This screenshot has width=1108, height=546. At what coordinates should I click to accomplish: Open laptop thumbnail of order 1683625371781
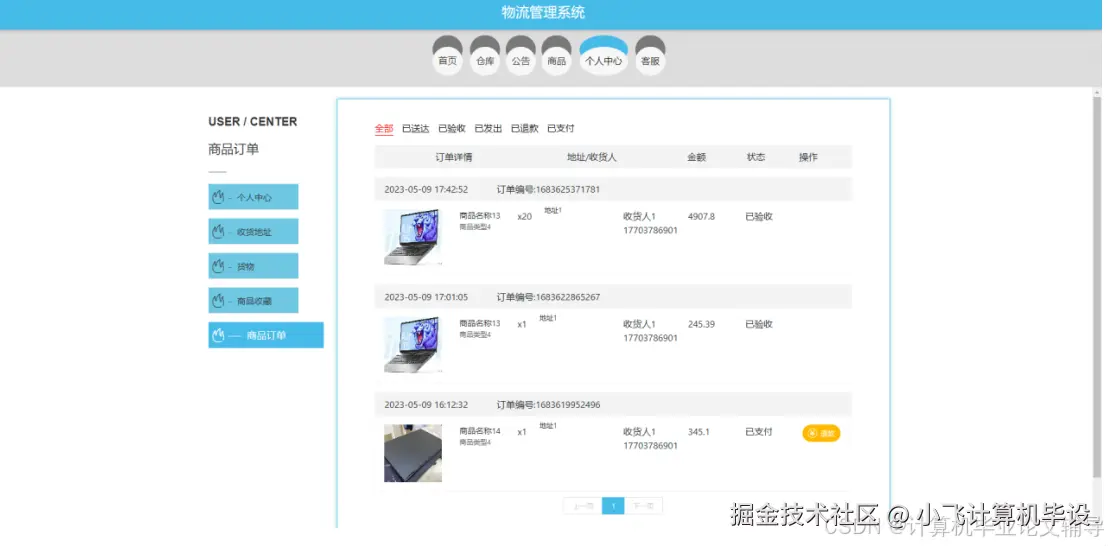(x=413, y=237)
